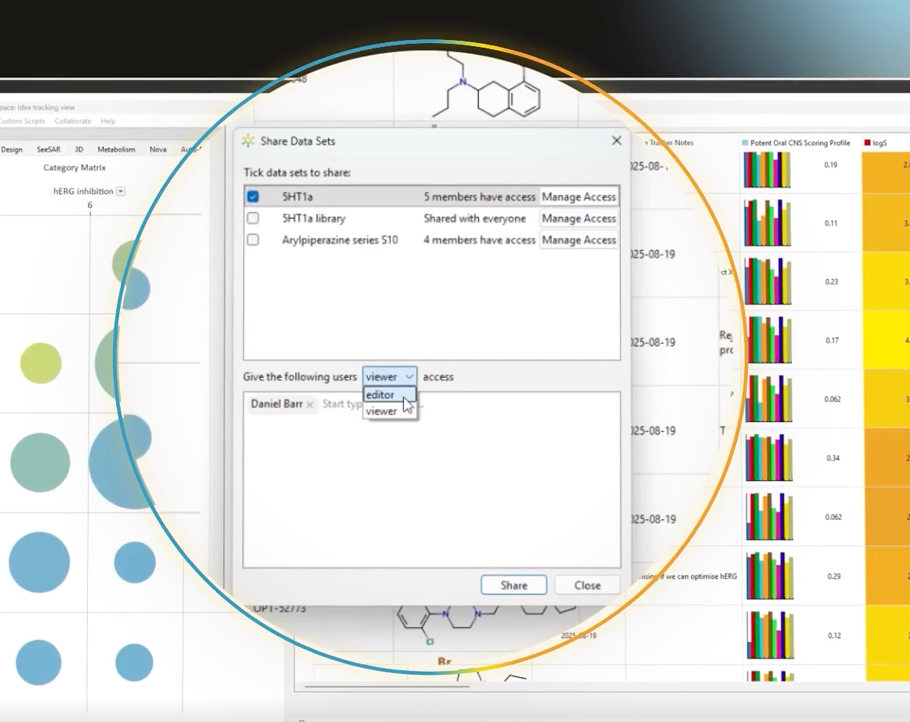Image resolution: width=910 pixels, height=722 pixels.
Task: Select the Potent Oral CNS Scoring Profile header
Action: 796,143
